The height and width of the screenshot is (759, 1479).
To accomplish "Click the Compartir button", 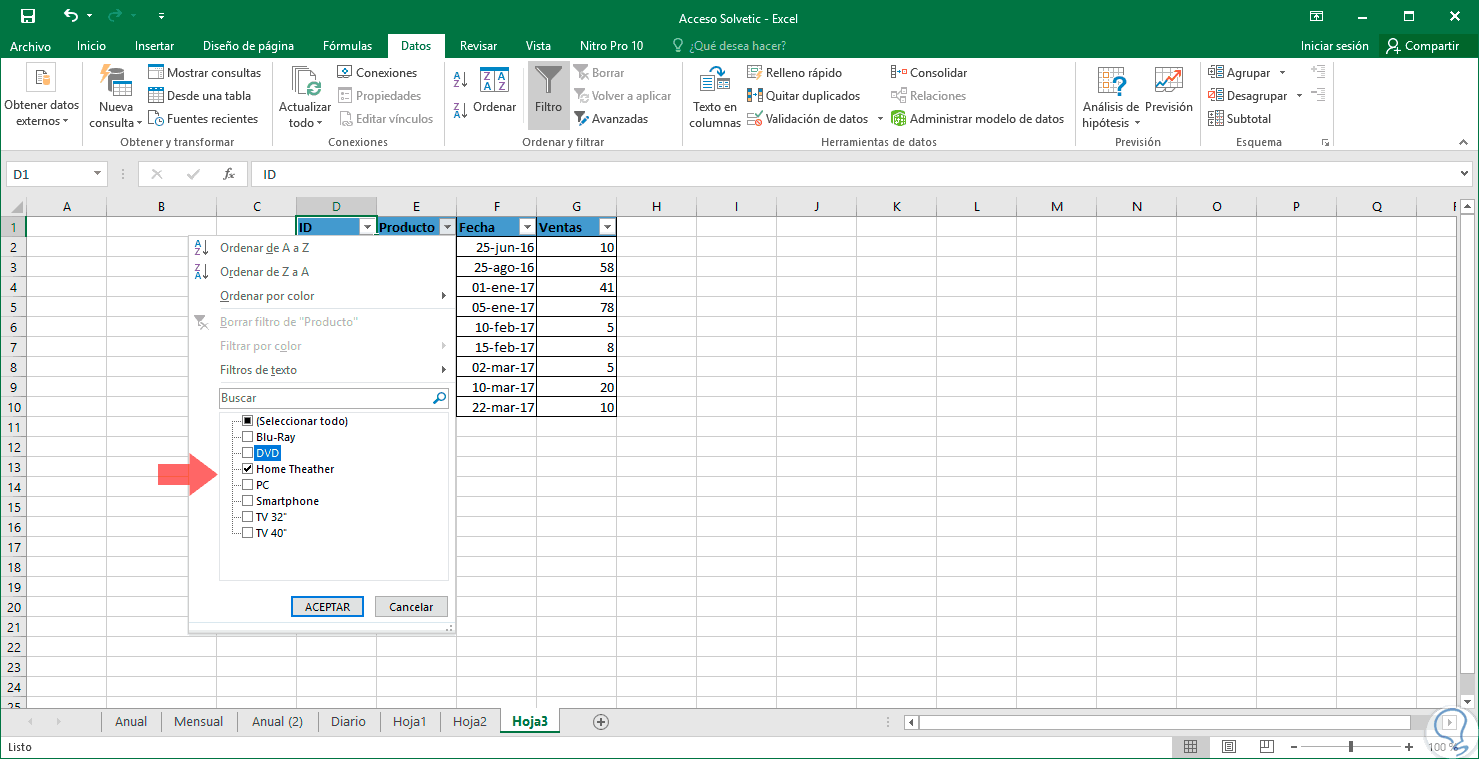I will point(1424,46).
